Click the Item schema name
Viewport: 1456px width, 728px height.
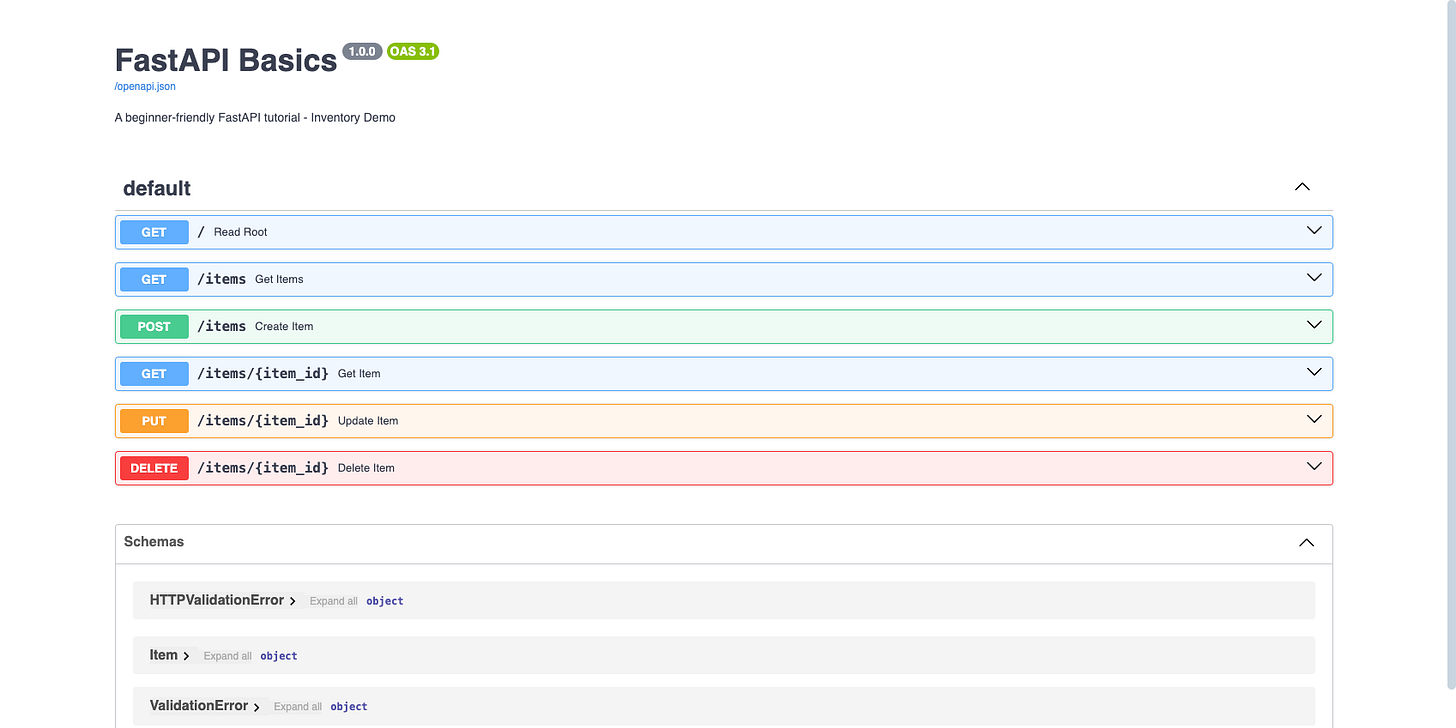164,654
